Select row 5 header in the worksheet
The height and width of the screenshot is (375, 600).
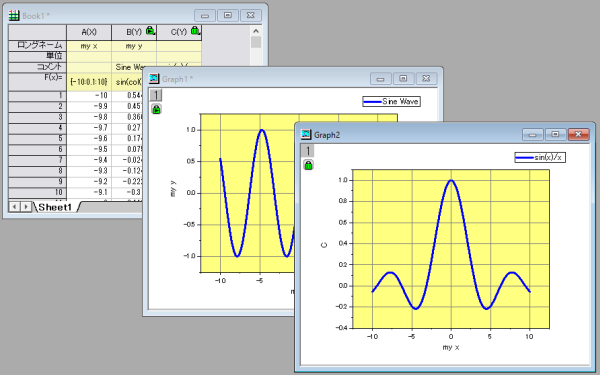click(x=38, y=139)
